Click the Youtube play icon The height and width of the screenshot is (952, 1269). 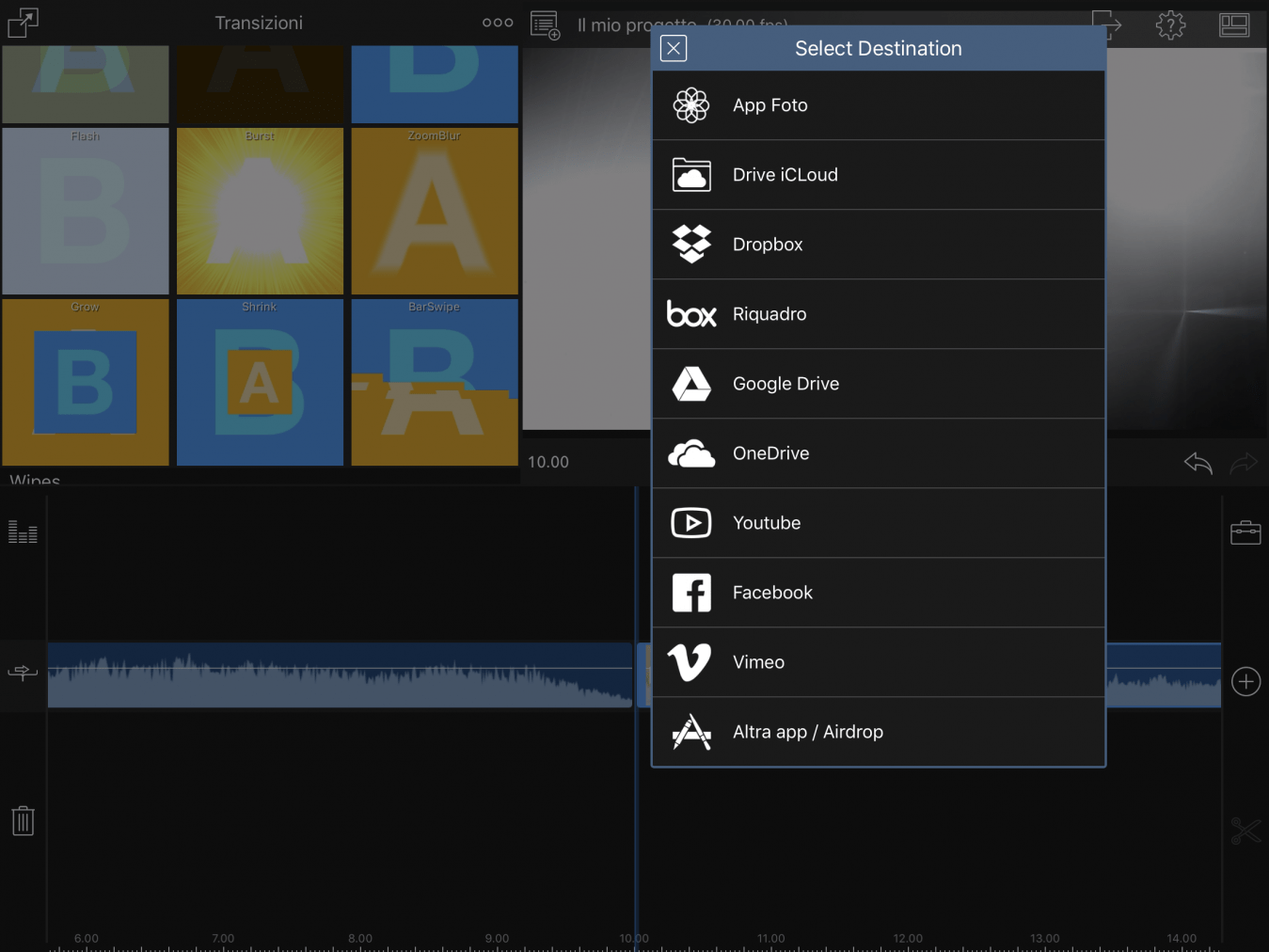point(691,523)
